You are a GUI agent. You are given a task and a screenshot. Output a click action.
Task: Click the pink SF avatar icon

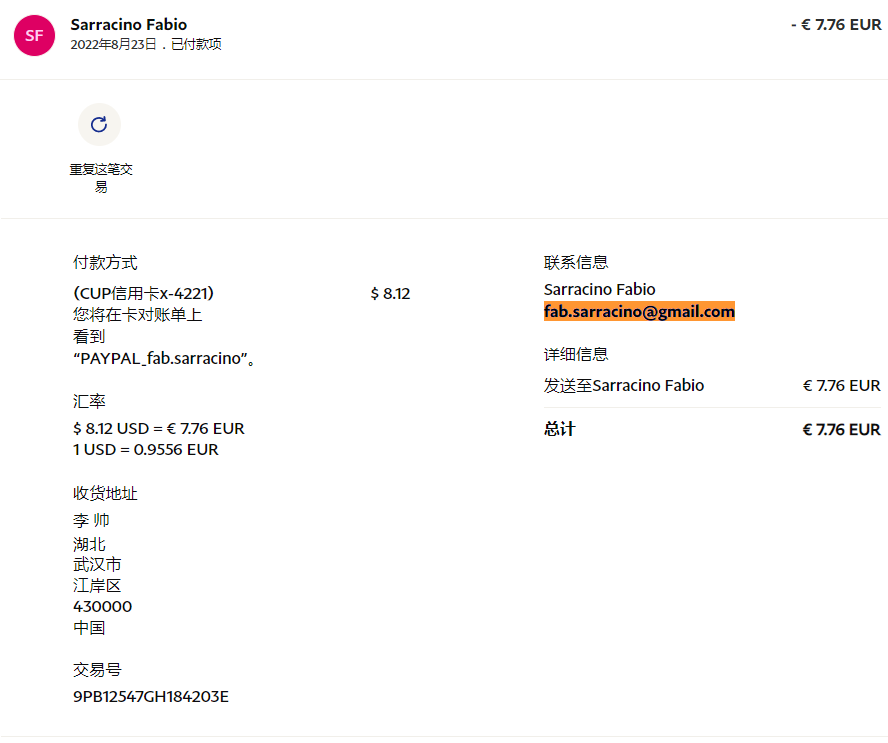click(34, 35)
